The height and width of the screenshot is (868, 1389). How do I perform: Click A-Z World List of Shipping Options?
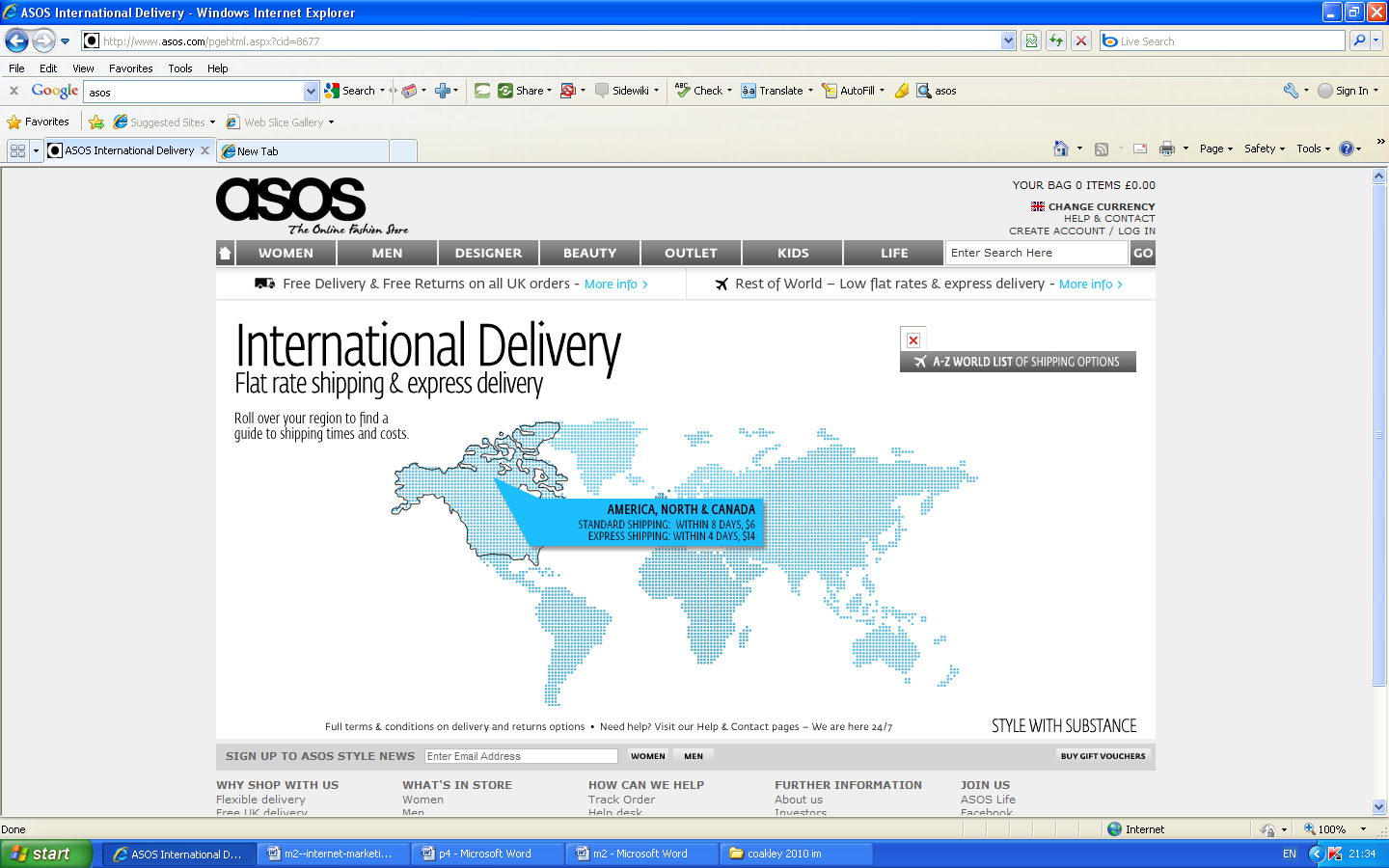(x=1018, y=362)
